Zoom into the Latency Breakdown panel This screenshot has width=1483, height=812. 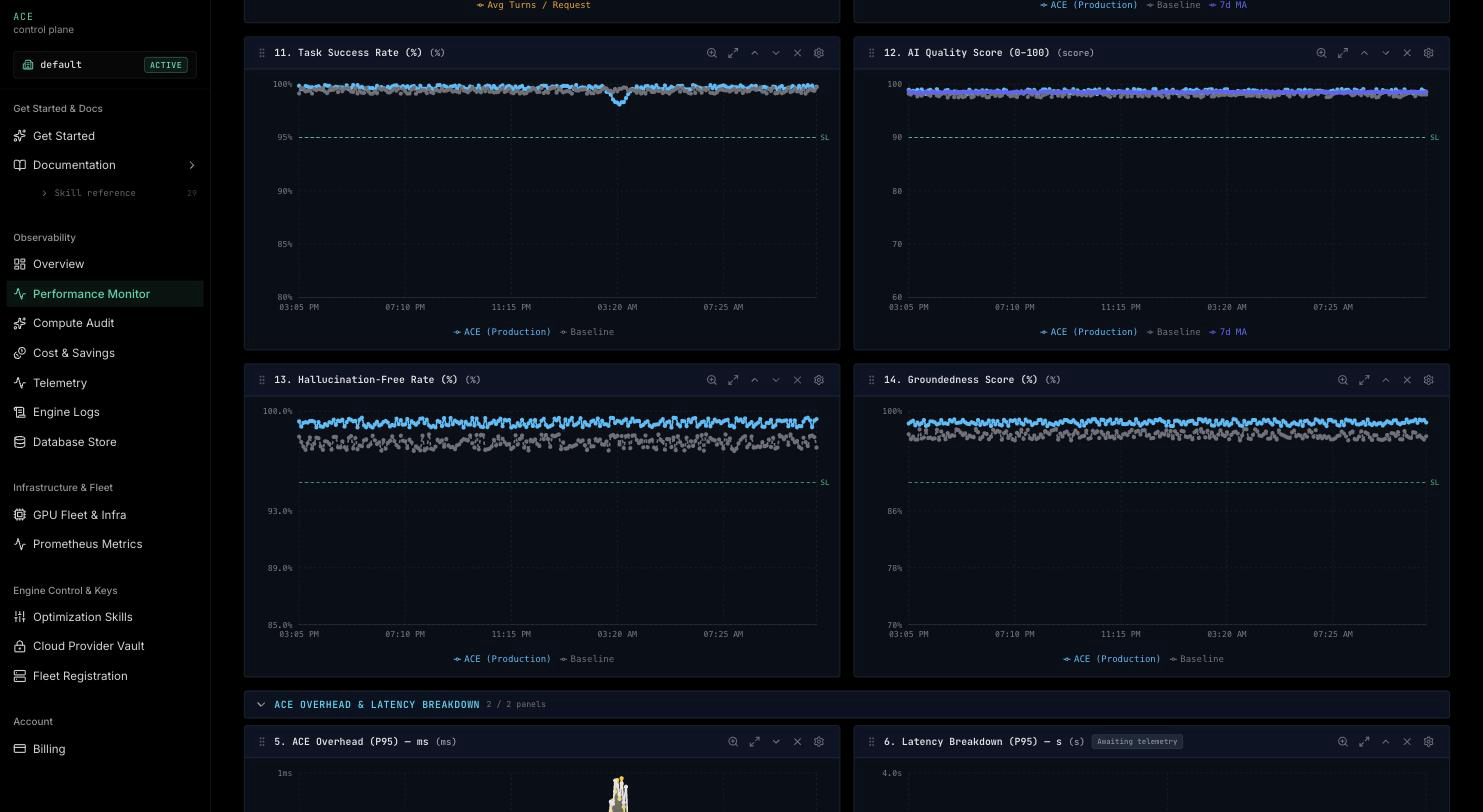(x=1343, y=742)
